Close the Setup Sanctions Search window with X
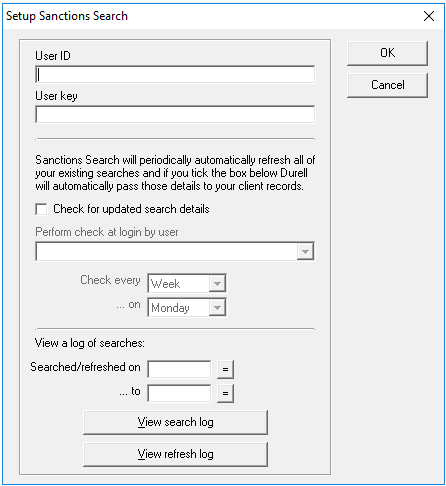This screenshot has width=446, height=486. tap(429, 16)
